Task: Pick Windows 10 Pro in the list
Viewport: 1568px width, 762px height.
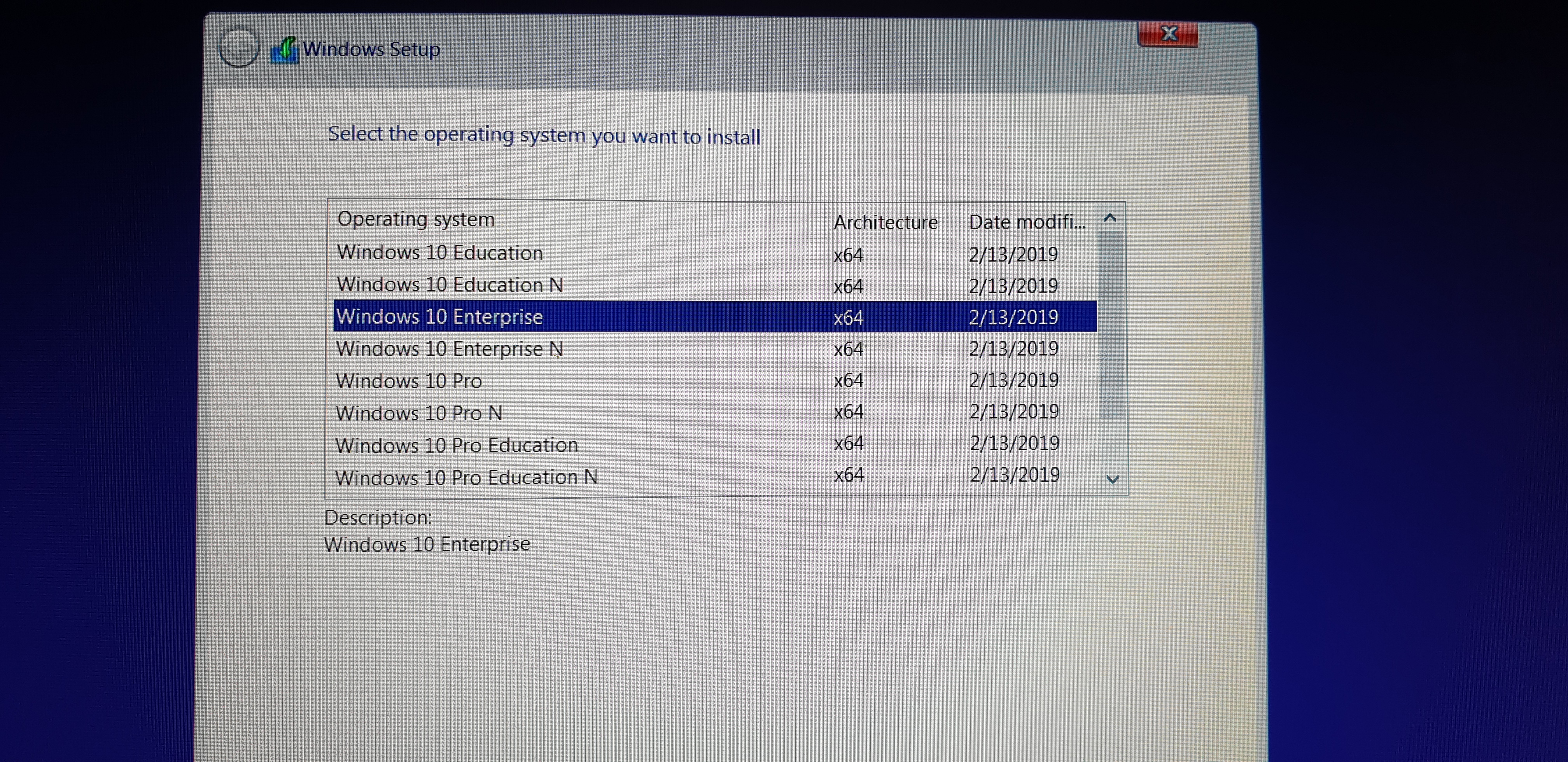Action: tap(715, 380)
